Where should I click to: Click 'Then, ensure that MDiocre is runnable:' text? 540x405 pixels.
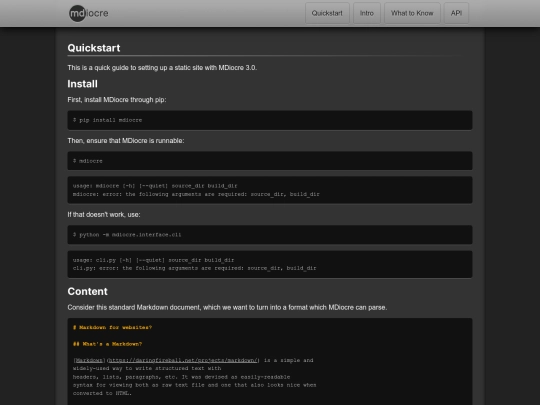tap(126, 141)
